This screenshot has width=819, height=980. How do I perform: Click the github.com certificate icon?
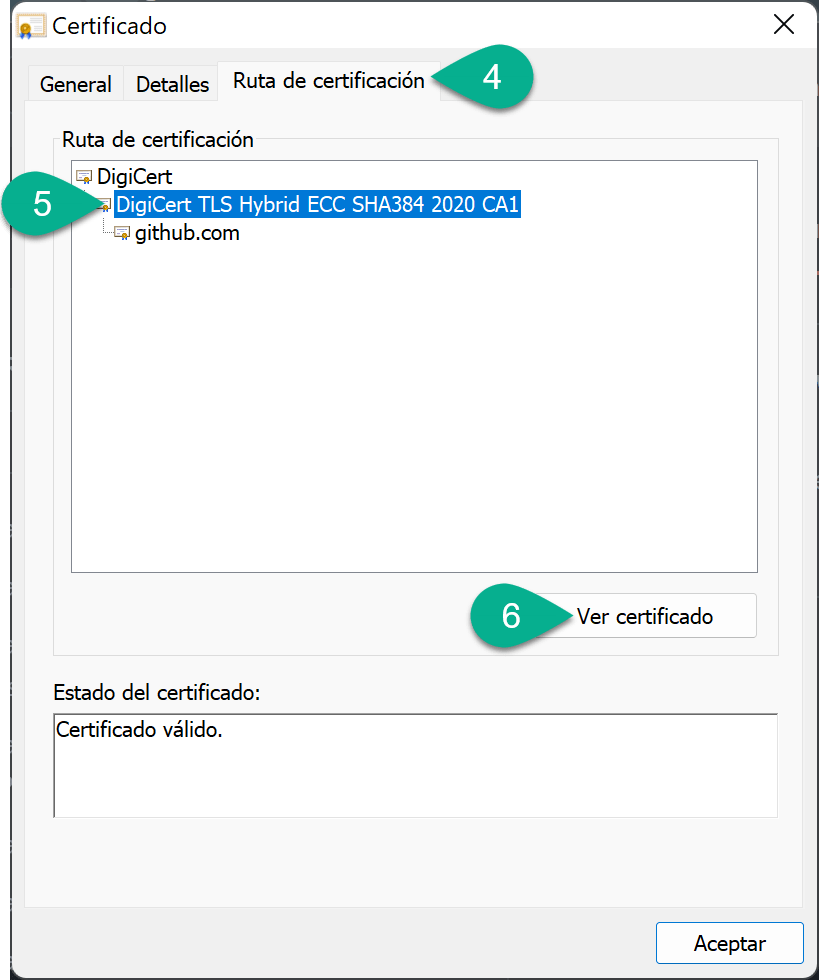[123, 234]
